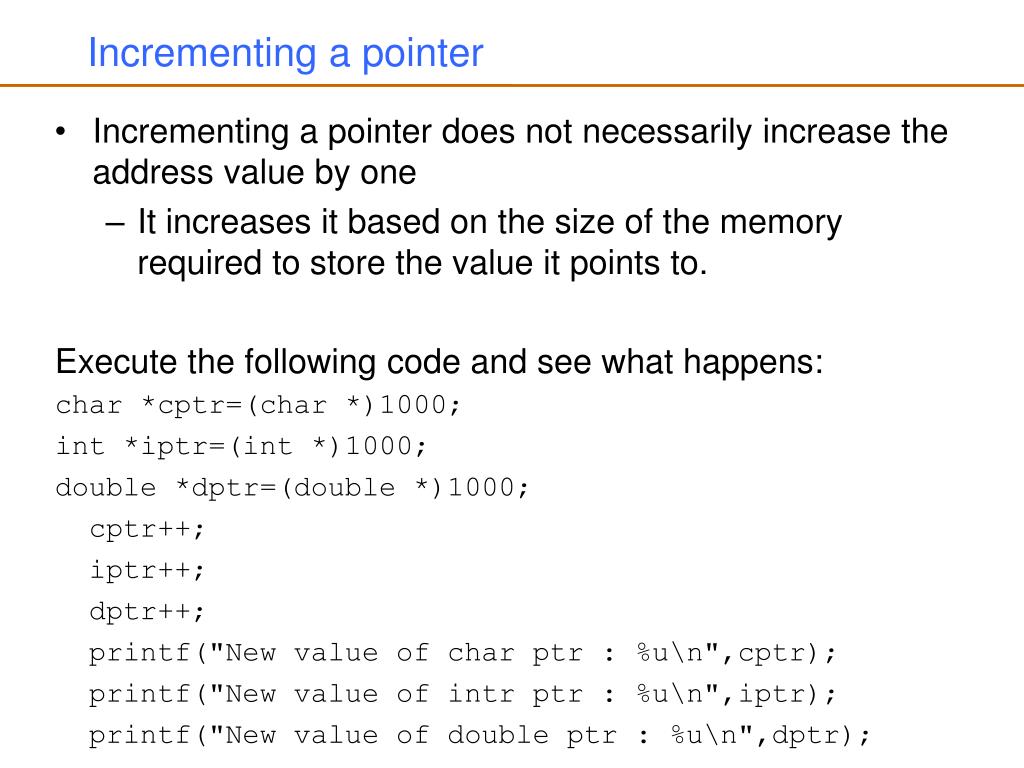
Task: Click the 'iptr++;' statement
Action: click(148, 570)
